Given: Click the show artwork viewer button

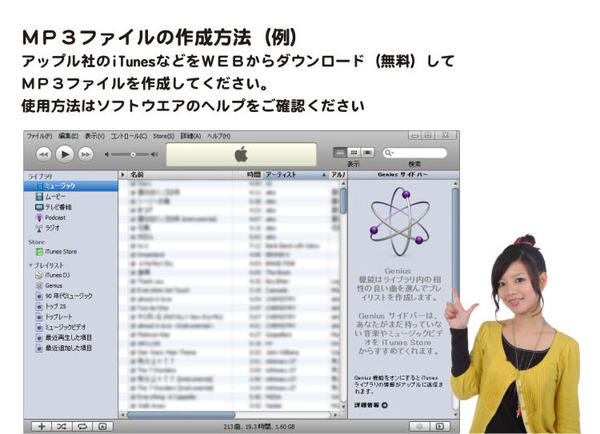Looking at the screenshot, I should point(103,426).
